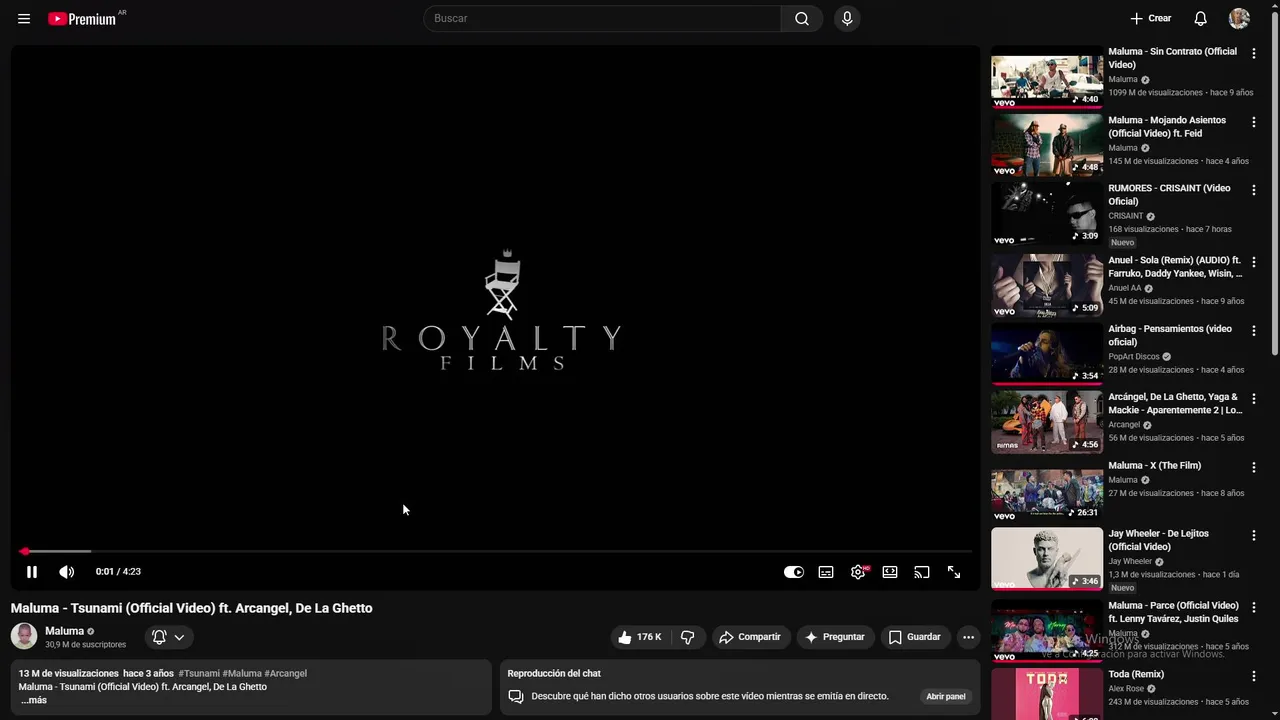Open options for De Lejitos video

click(x=1254, y=536)
